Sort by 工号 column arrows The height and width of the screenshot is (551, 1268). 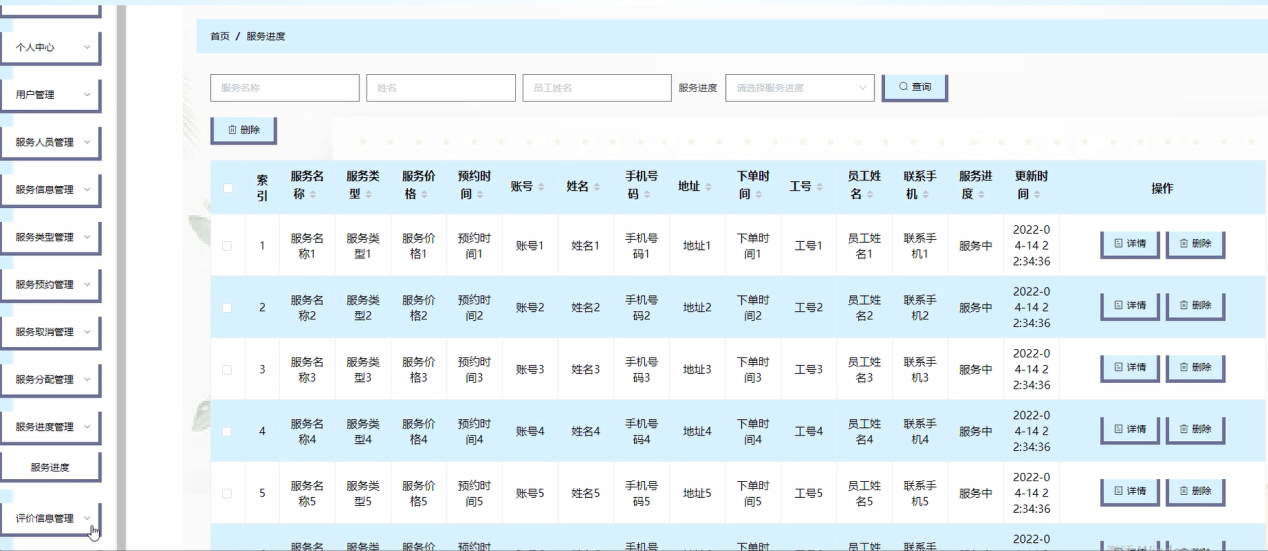(820, 187)
